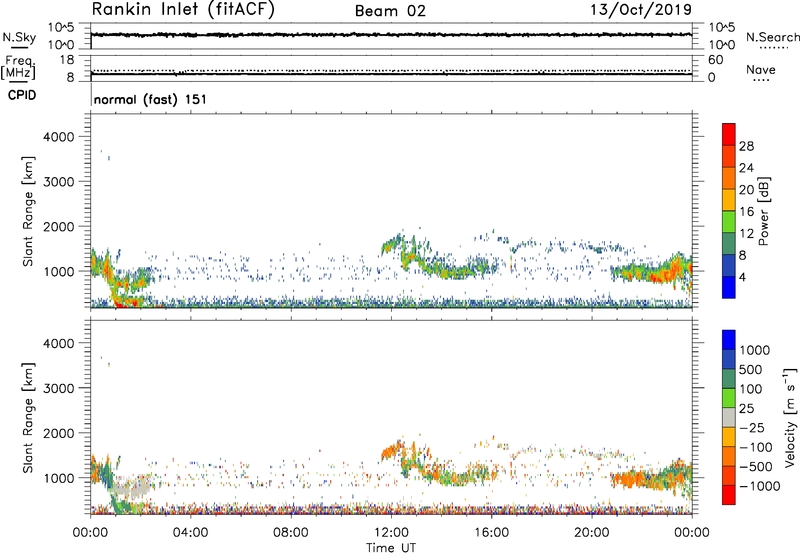Image resolution: width=800 pixels, height=554 pixels.
Task: Click the power panel 'Slant Range [km]' label
Action: click(28, 211)
